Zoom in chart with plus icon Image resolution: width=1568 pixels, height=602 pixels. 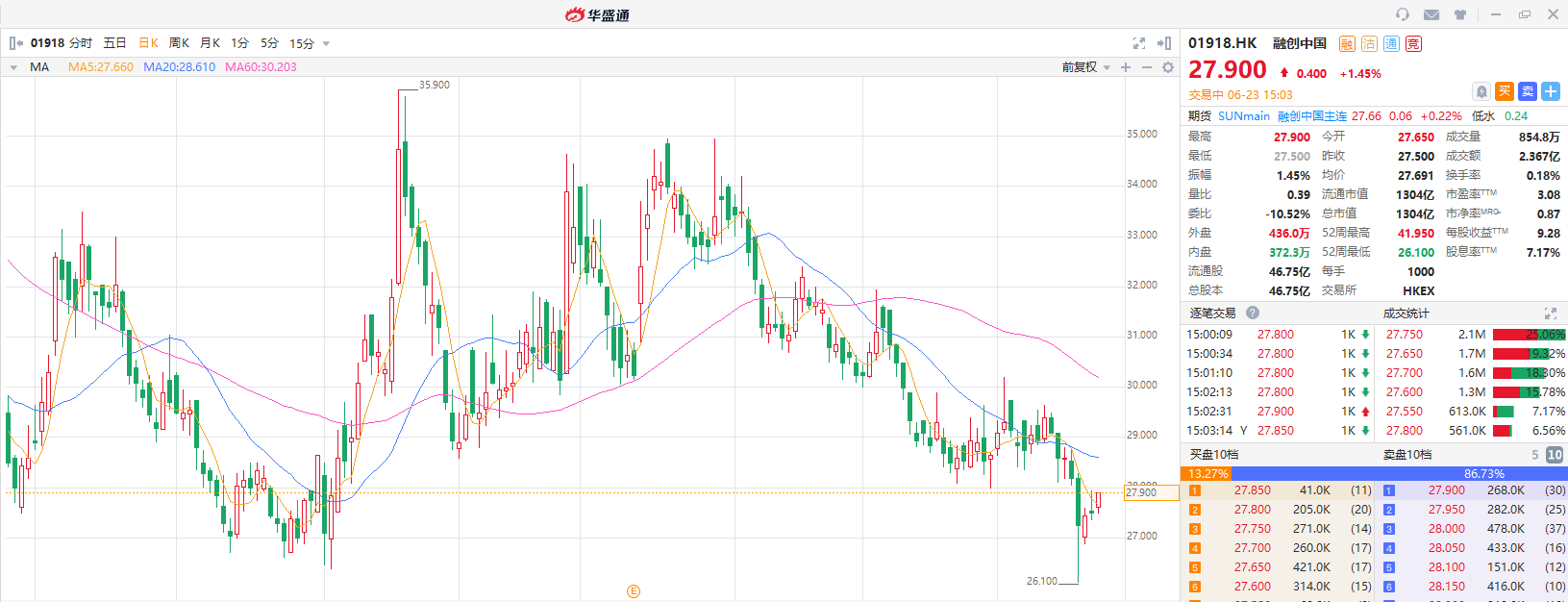[1126, 67]
